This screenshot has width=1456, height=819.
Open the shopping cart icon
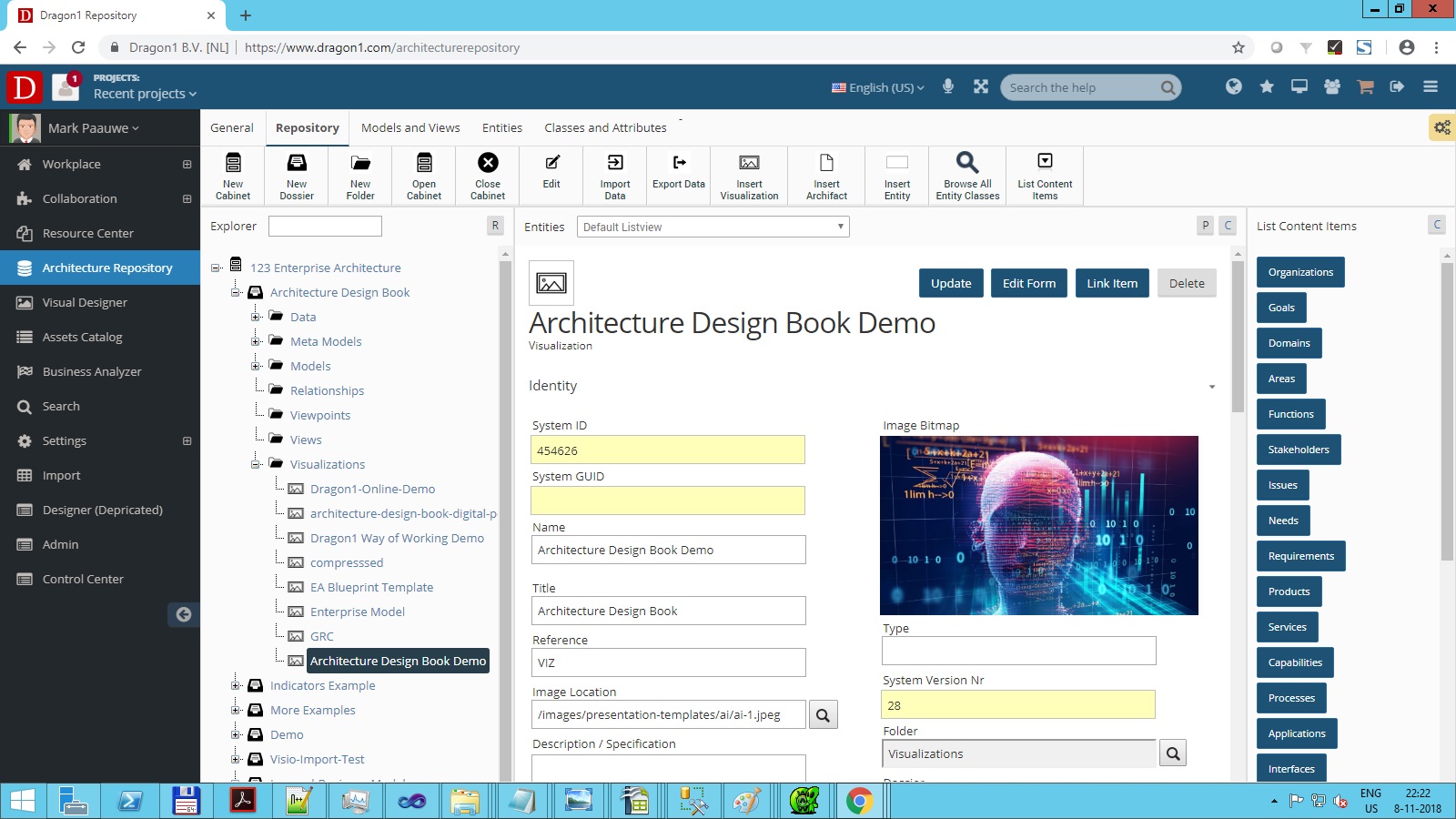click(1365, 86)
